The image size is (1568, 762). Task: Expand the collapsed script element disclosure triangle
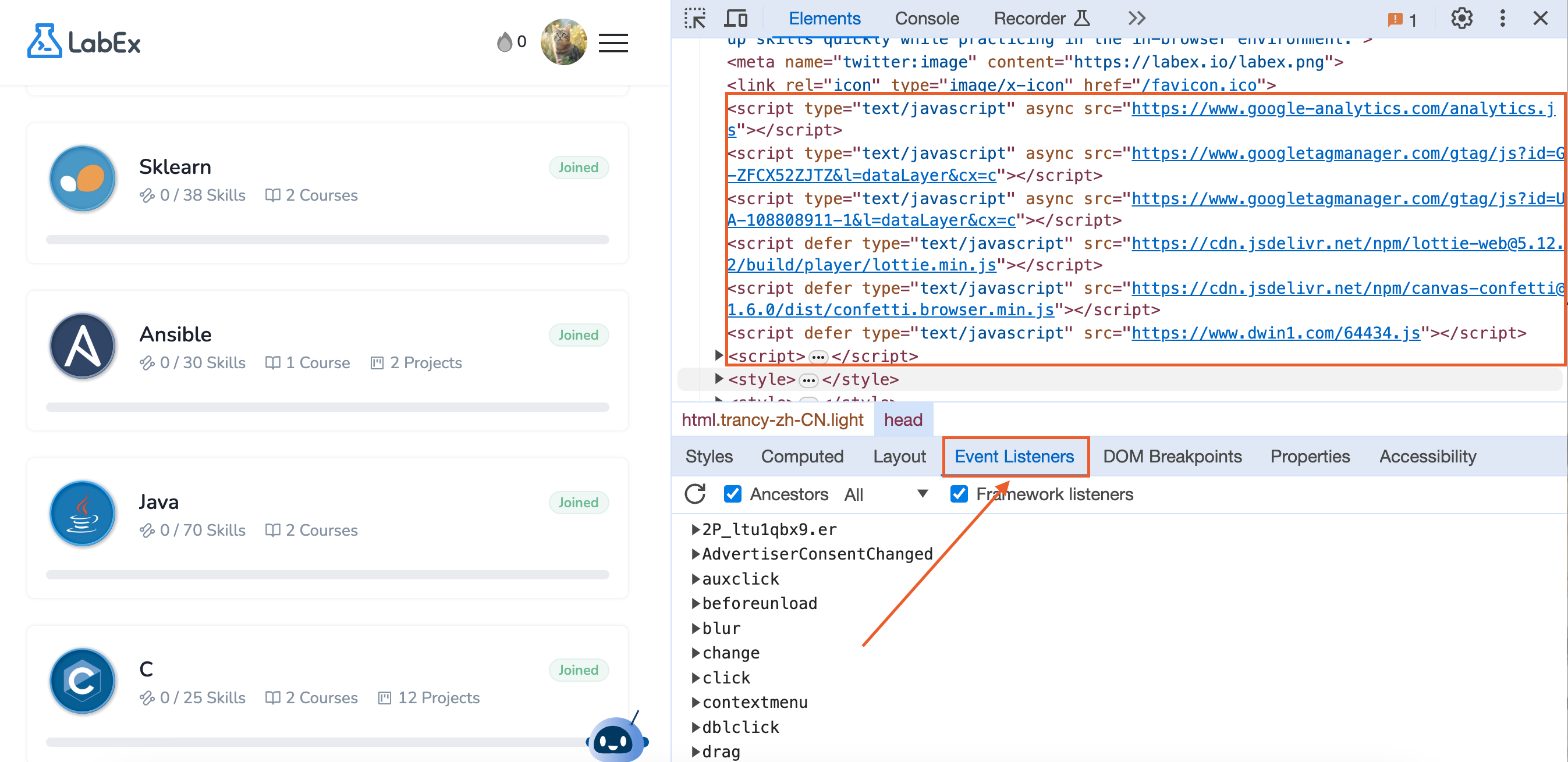pos(718,356)
